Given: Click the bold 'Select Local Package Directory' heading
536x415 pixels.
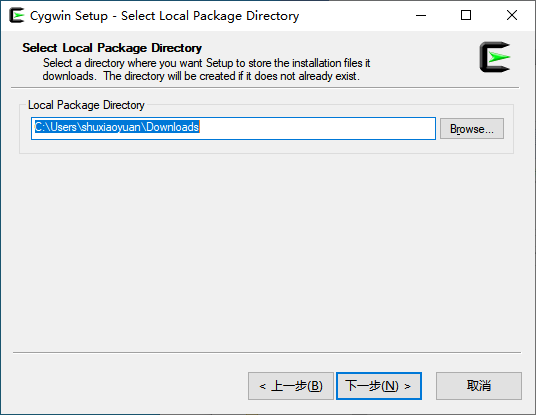Looking at the screenshot, I should [112, 48].
